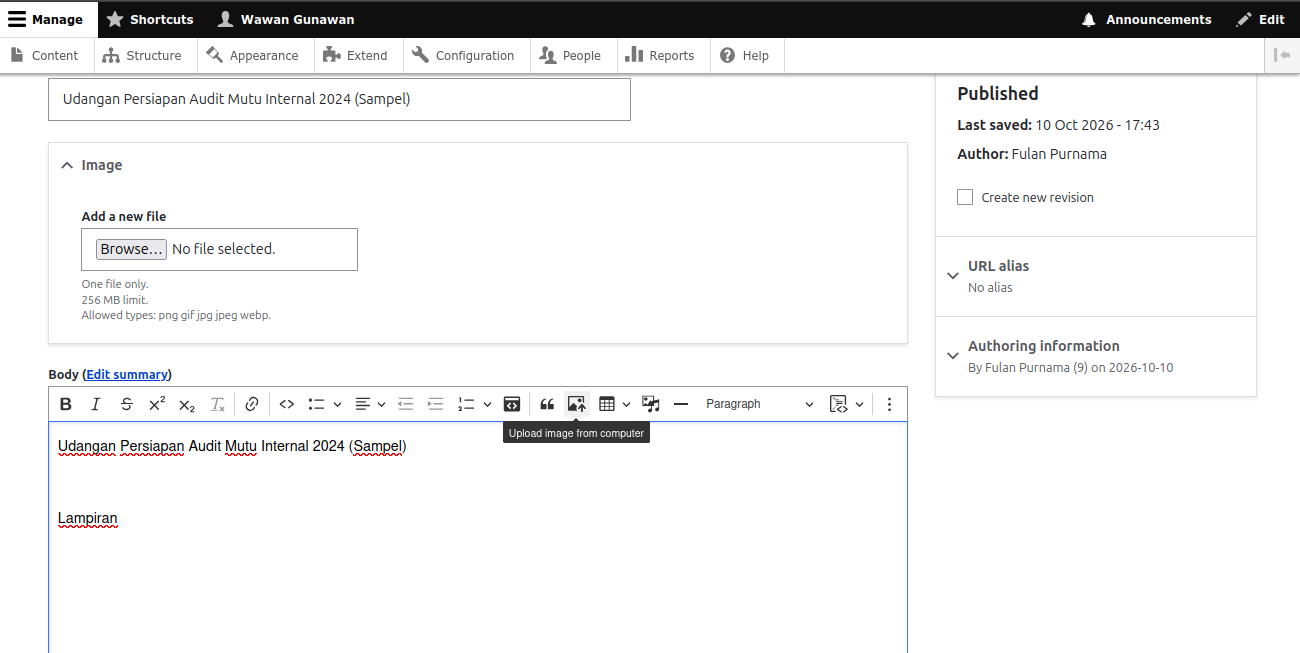This screenshot has width=1300, height=653.
Task: Select the subscript tool
Action: 187,404
